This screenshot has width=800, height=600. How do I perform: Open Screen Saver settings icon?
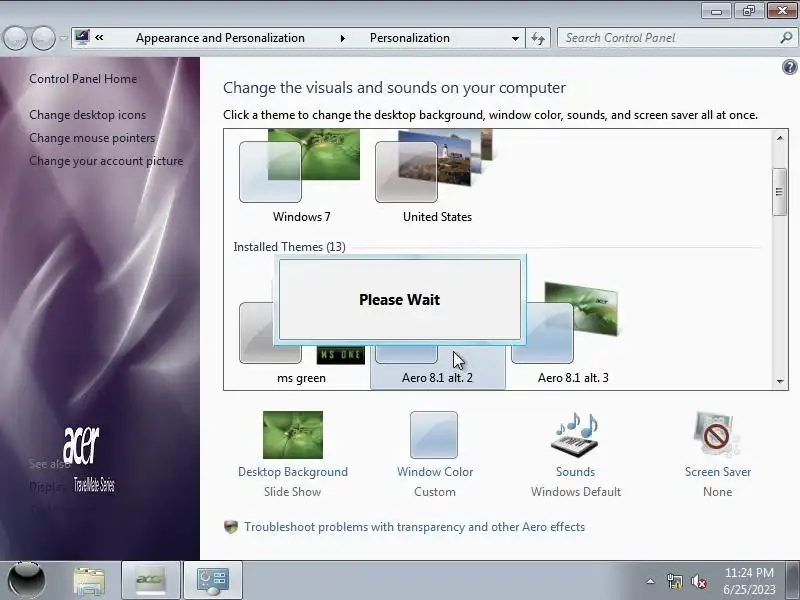(x=717, y=435)
